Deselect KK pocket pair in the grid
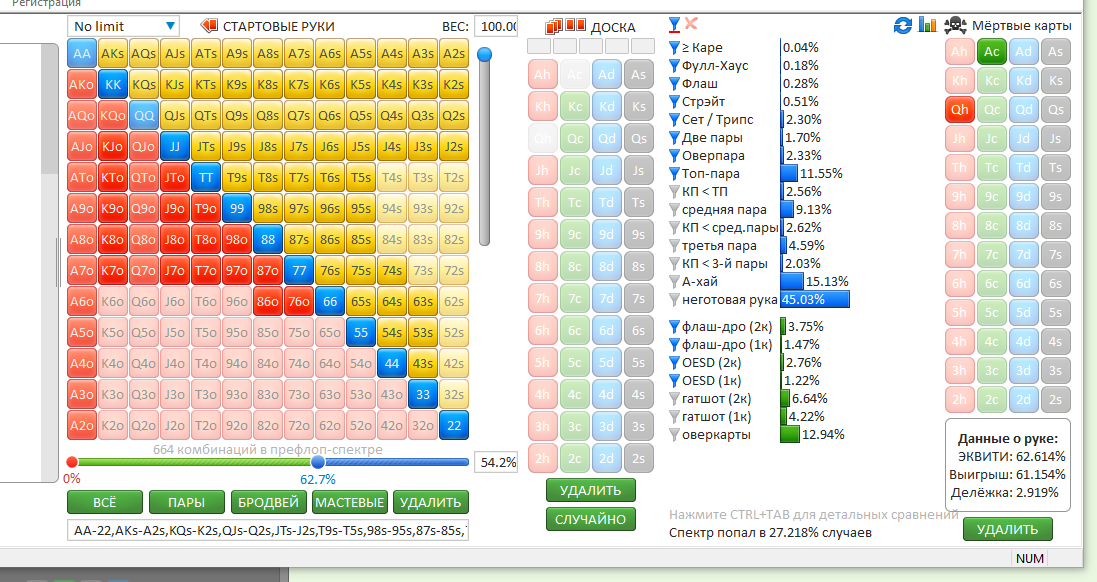The height and width of the screenshot is (582, 1097). tap(113, 85)
